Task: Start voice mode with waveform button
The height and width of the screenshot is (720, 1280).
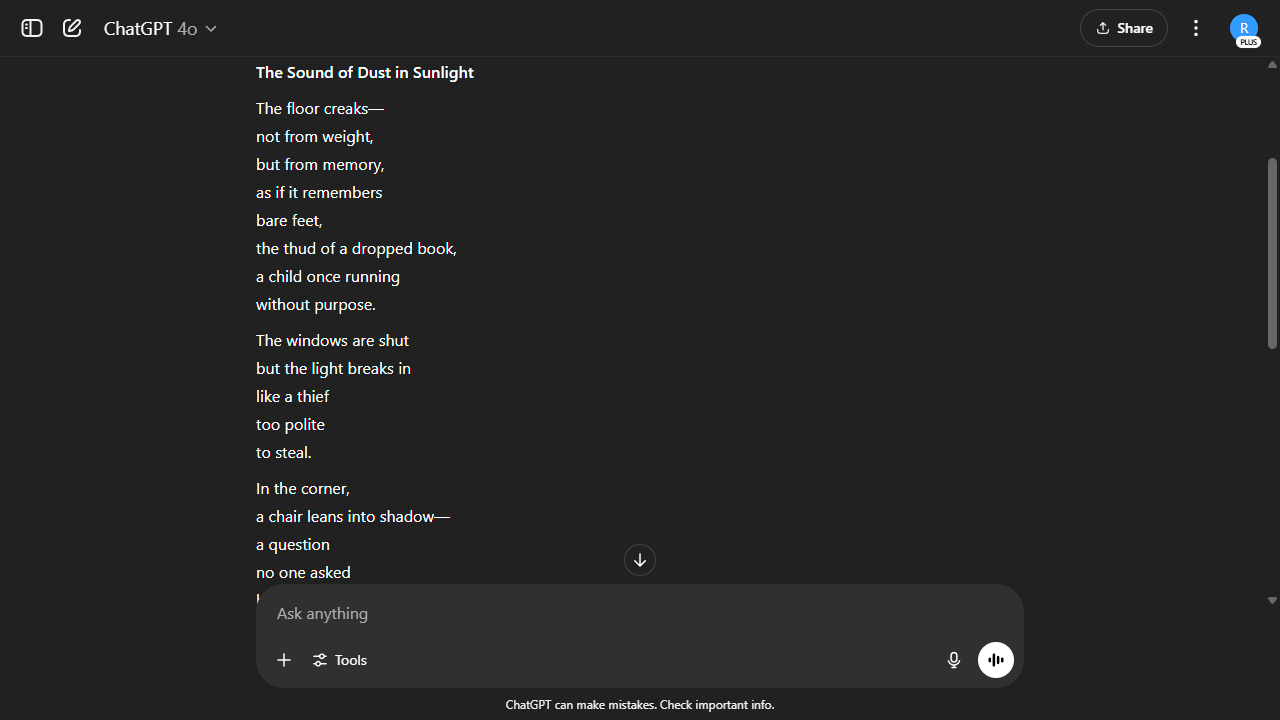Action: coord(996,660)
